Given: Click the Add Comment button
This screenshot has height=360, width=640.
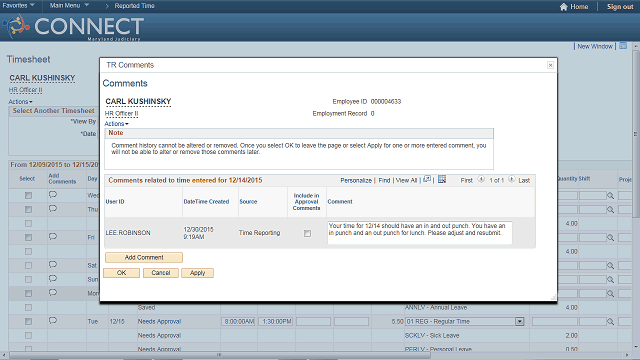Looking at the screenshot, I should [144, 258].
